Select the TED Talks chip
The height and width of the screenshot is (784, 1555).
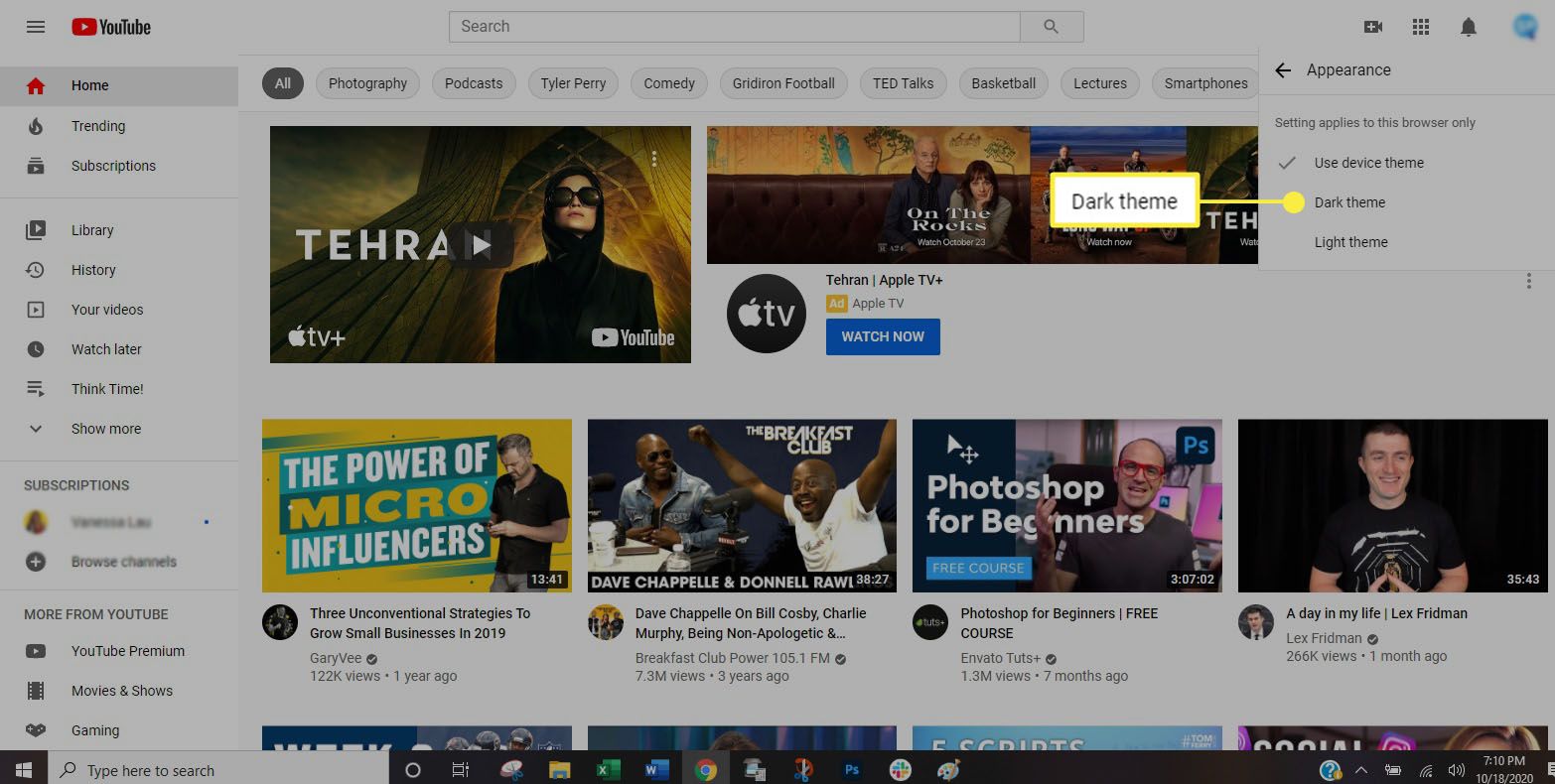click(904, 83)
